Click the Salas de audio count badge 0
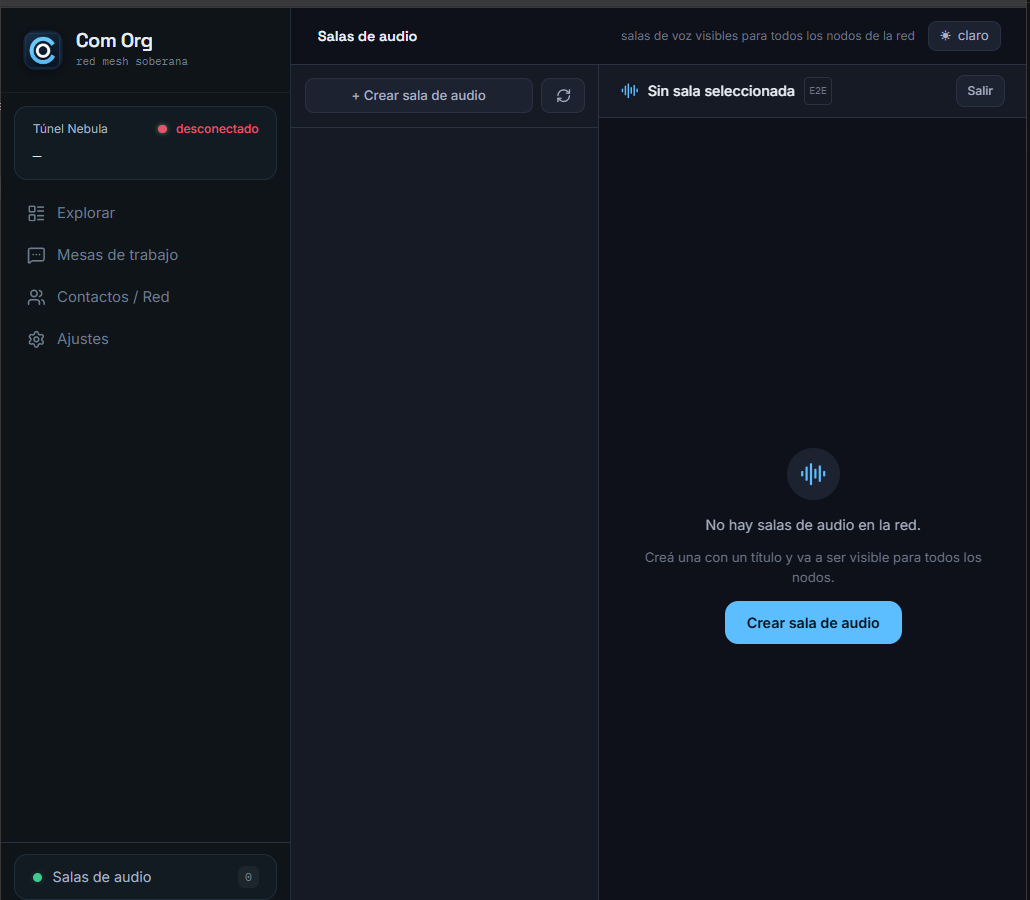 point(248,878)
